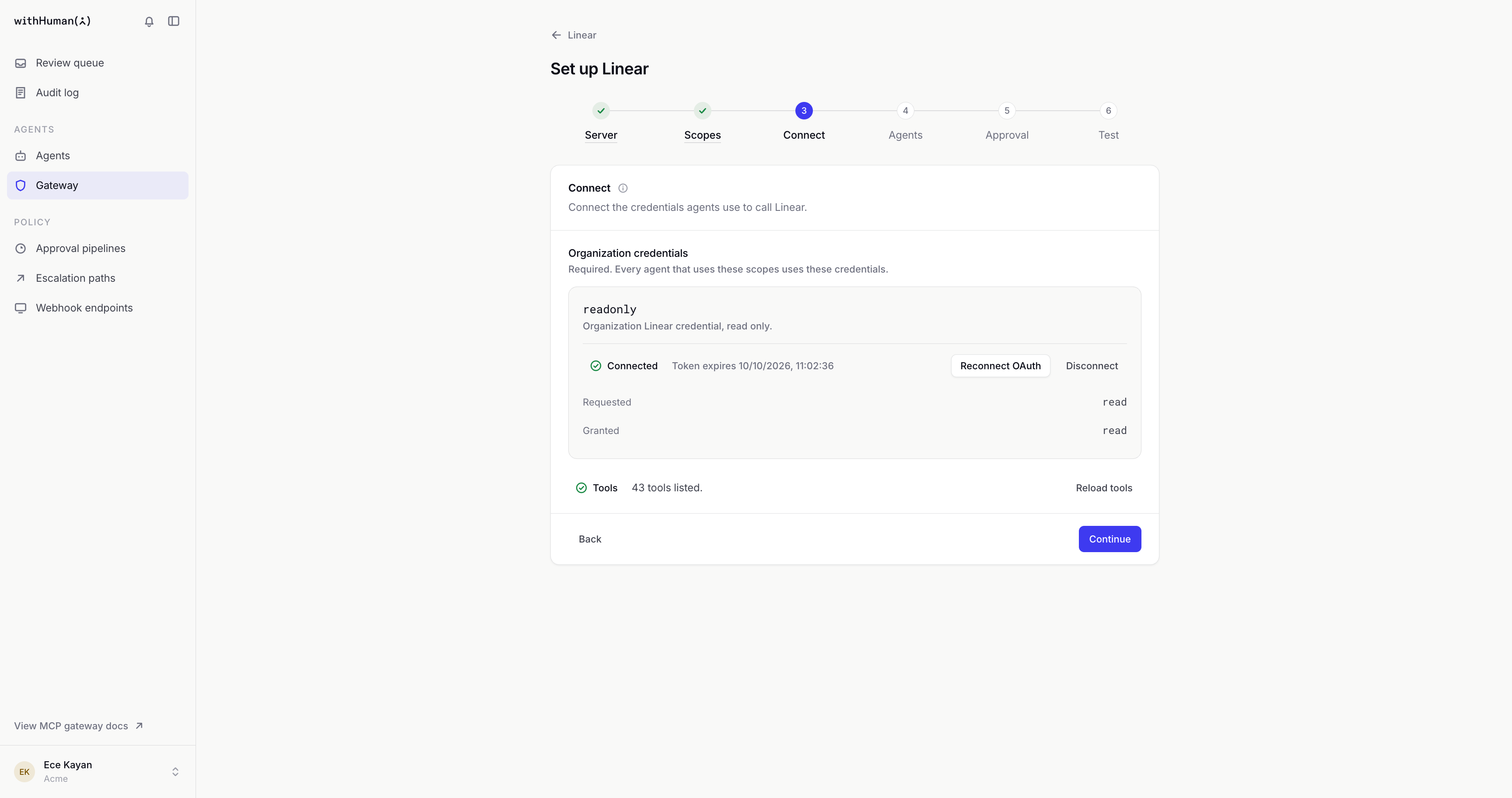This screenshot has width=1512, height=798.
Task: Click Disconnect for readonly credential
Action: click(1092, 366)
